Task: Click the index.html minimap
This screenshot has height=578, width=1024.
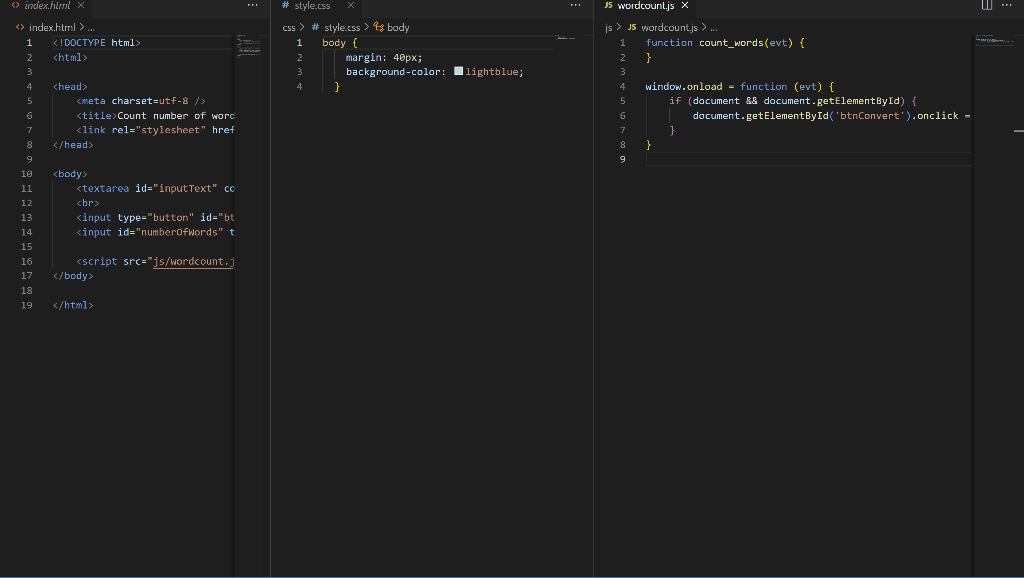Action: (248, 46)
